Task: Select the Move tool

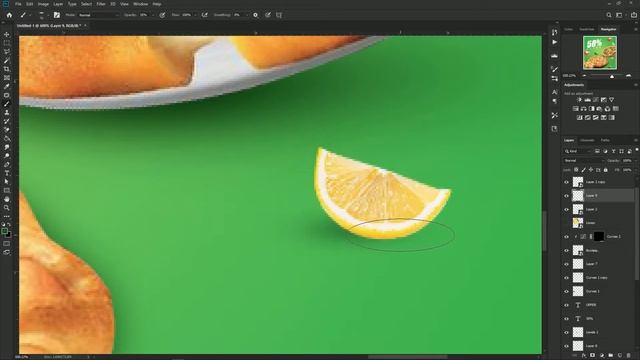Action: click(7, 34)
